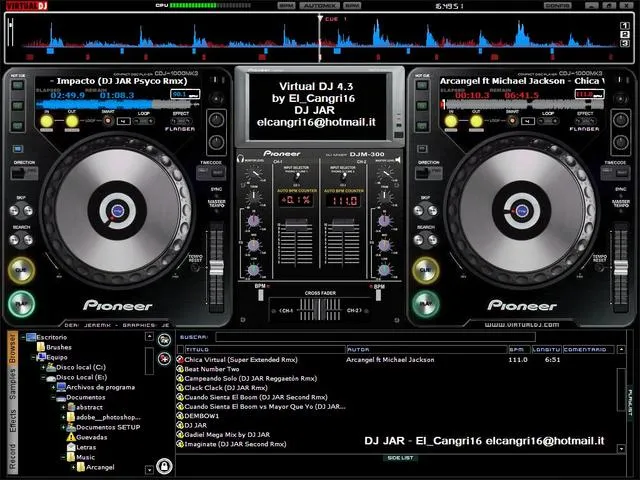Set loop Out point on left deck
This screenshot has height=480, width=640.
tap(72, 121)
